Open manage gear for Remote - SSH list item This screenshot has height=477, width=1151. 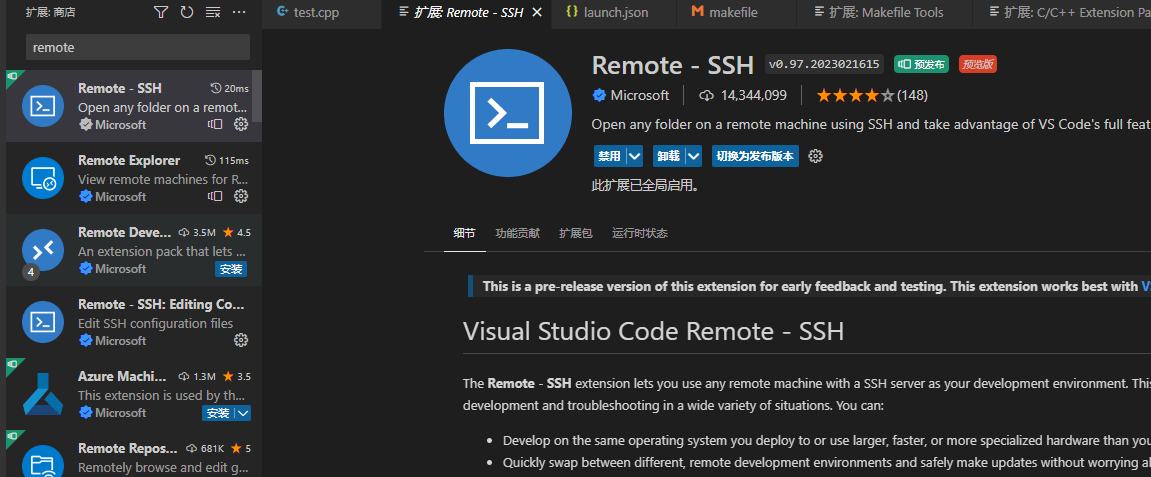click(241, 124)
